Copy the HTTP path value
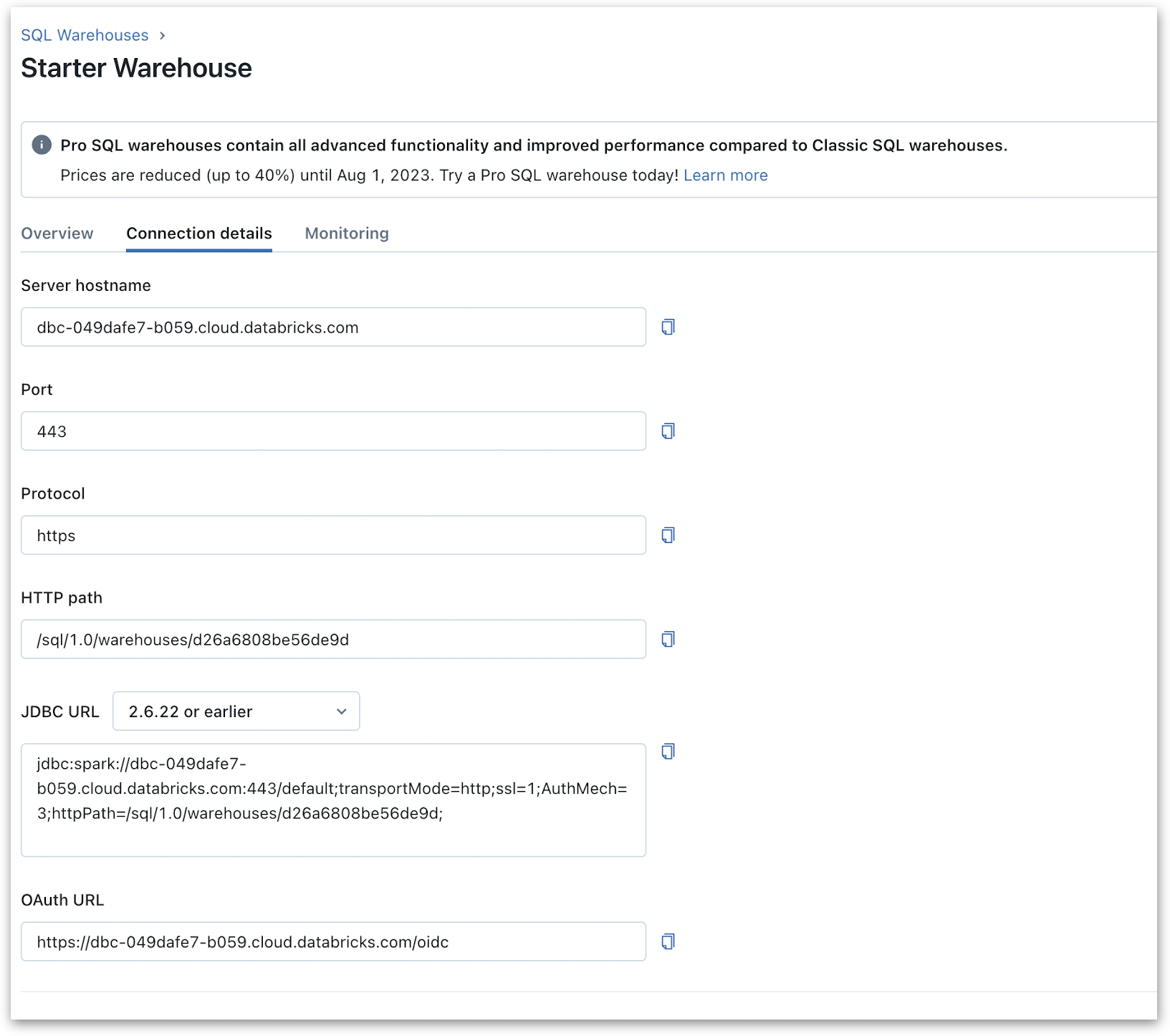Image resolution: width=1170 pixels, height=1036 pixels. pos(668,639)
